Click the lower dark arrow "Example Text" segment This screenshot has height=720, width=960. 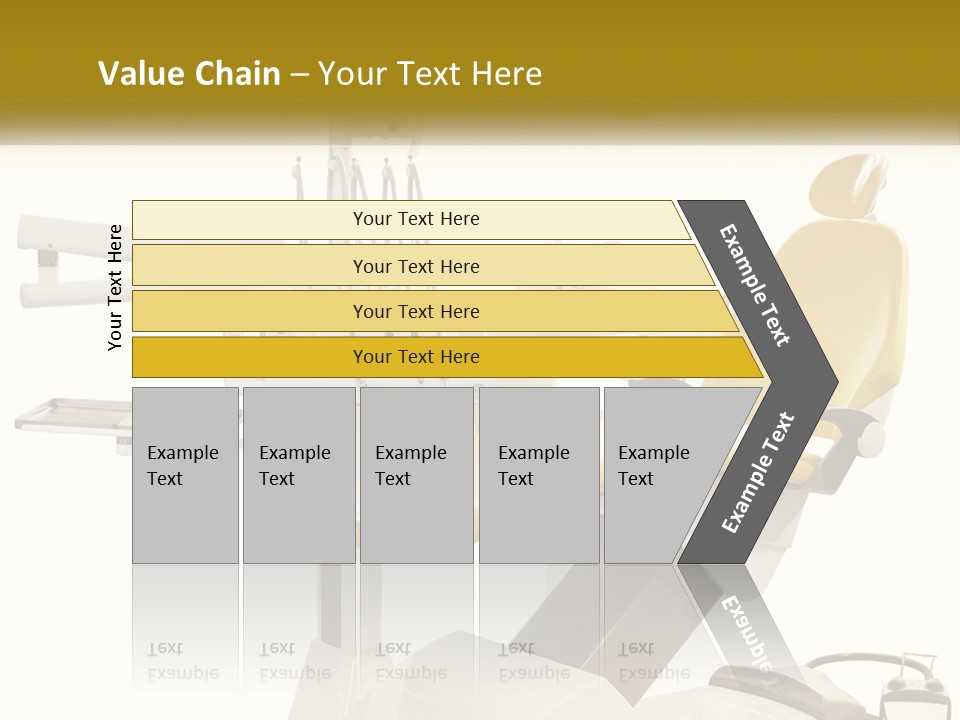(757, 473)
